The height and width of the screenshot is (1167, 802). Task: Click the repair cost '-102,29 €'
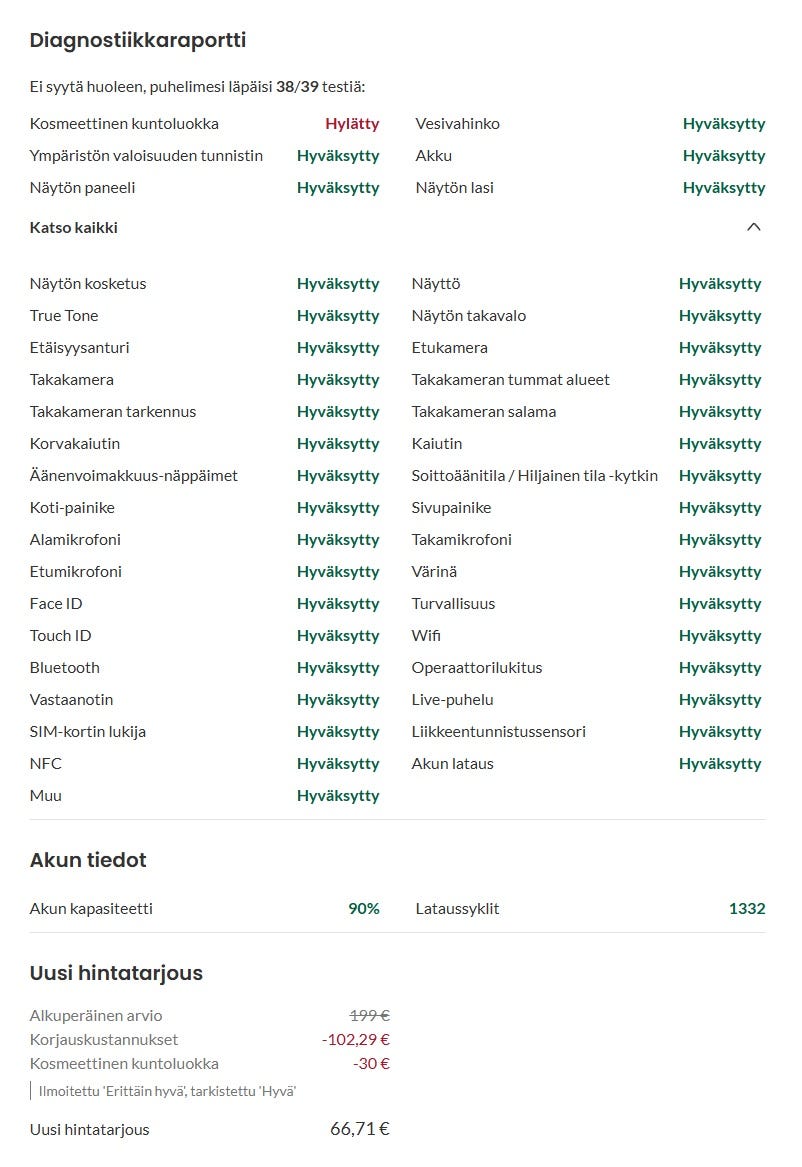click(x=355, y=1039)
